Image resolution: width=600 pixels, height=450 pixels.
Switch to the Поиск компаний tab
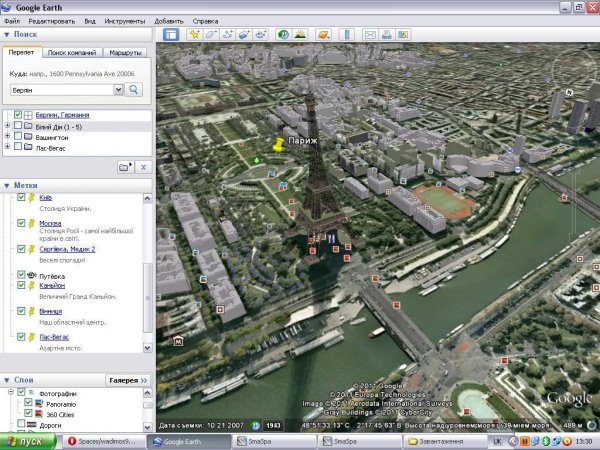[x=72, y=53]
